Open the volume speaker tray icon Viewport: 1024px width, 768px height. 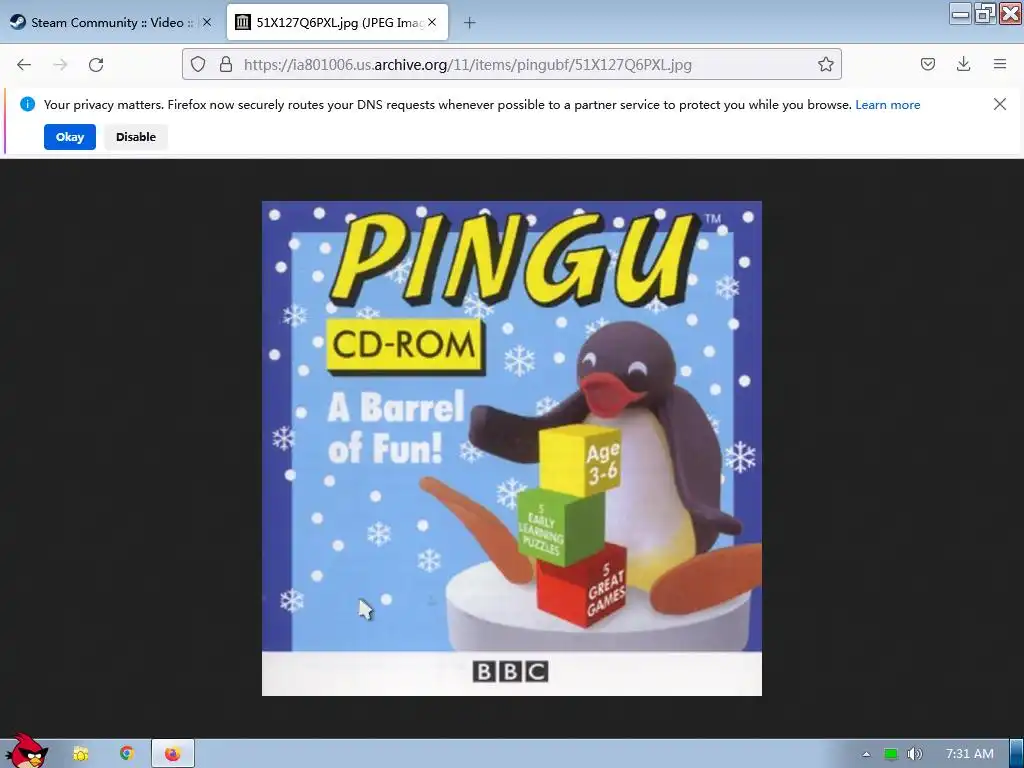click(x=915, y=754)
